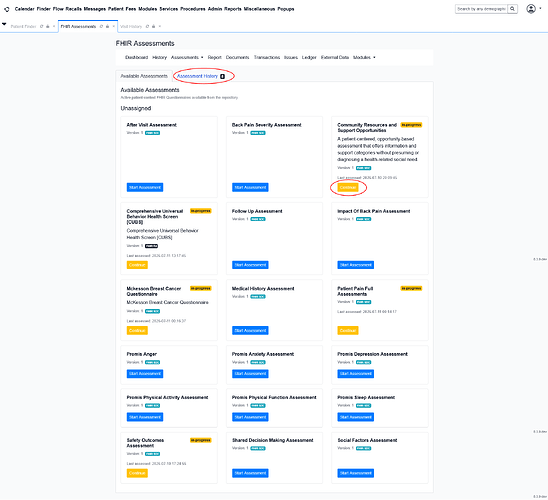This screenshot has height=500, width=548.
Task: Refresh the Visit History tab
Action: pyautogui.click(x=147, y=27)
